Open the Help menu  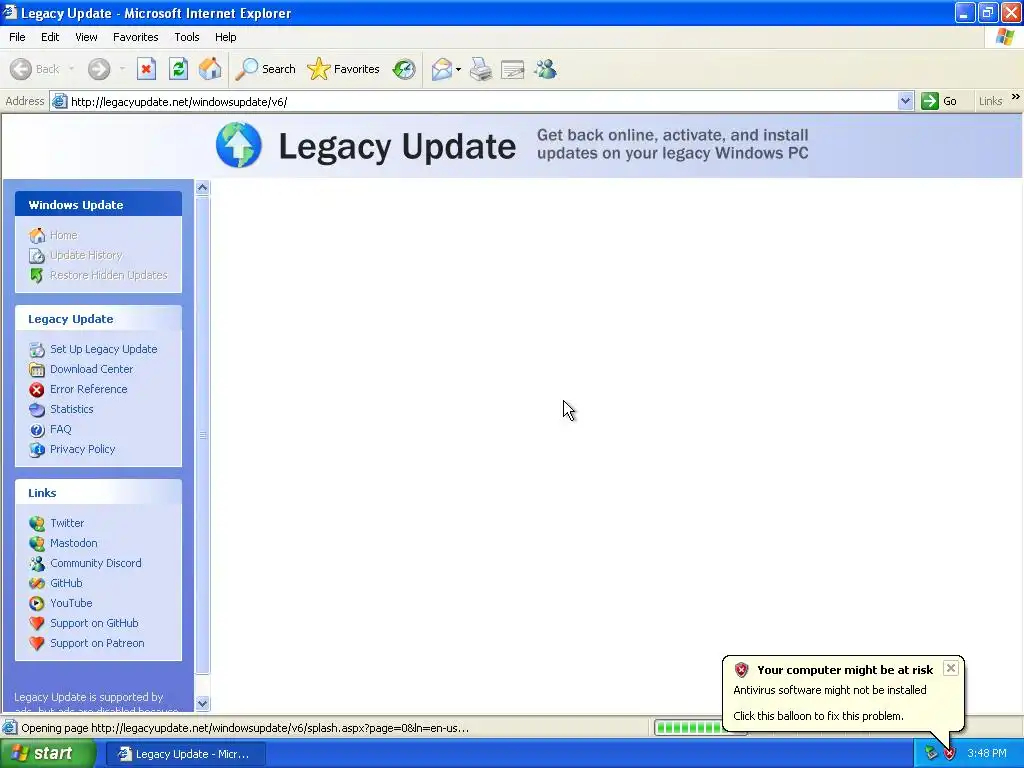point(225,37)
